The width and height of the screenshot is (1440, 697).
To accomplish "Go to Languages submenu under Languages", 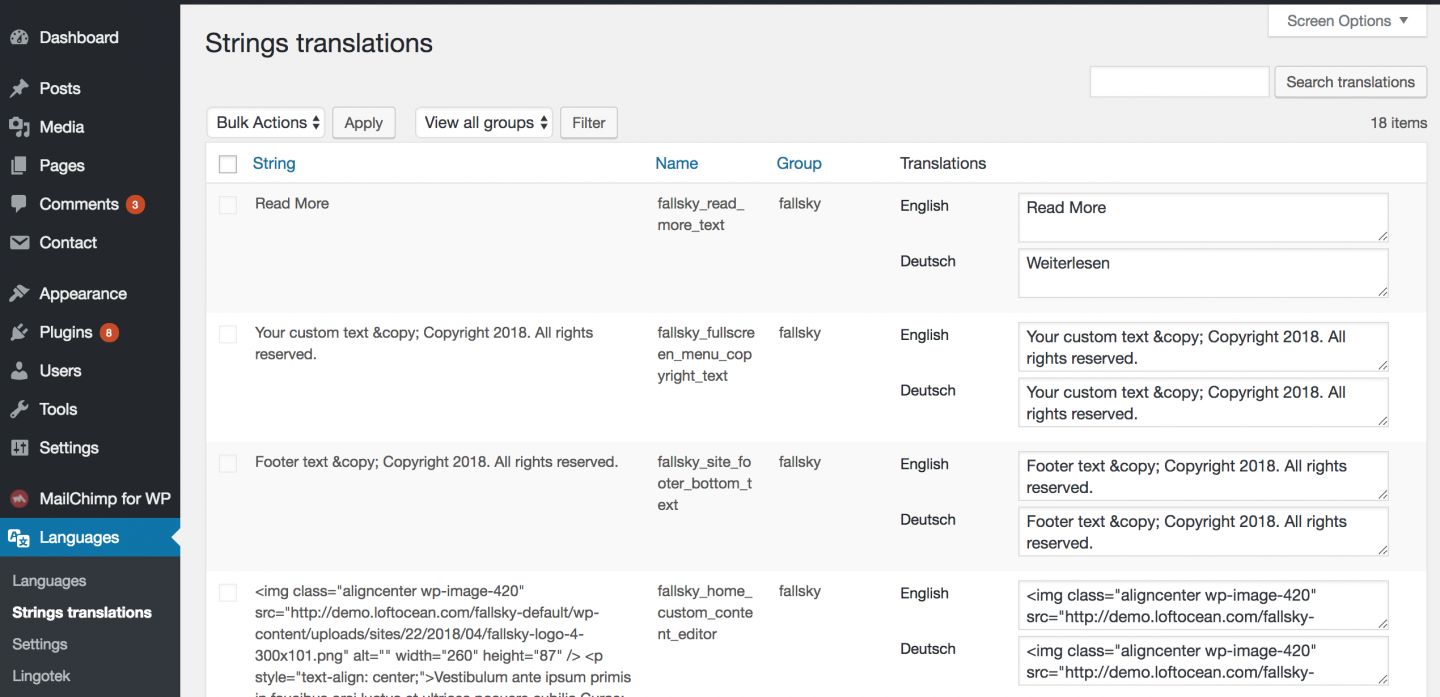I will 49,581.
